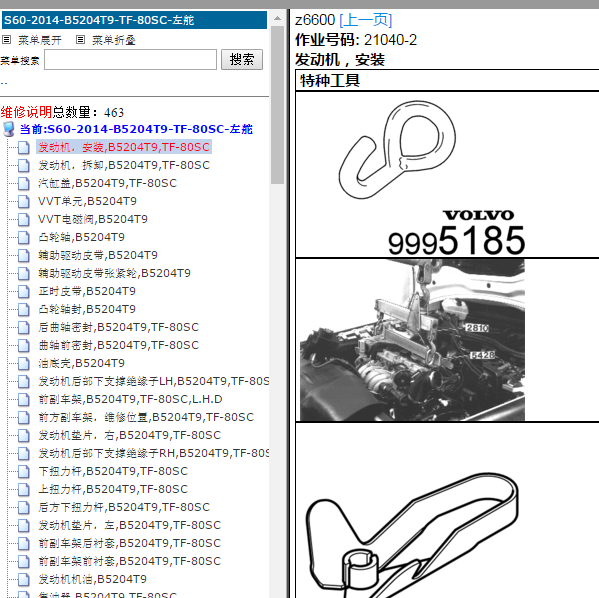Click the search input field next to 菜单搜索

coord(131,59)
